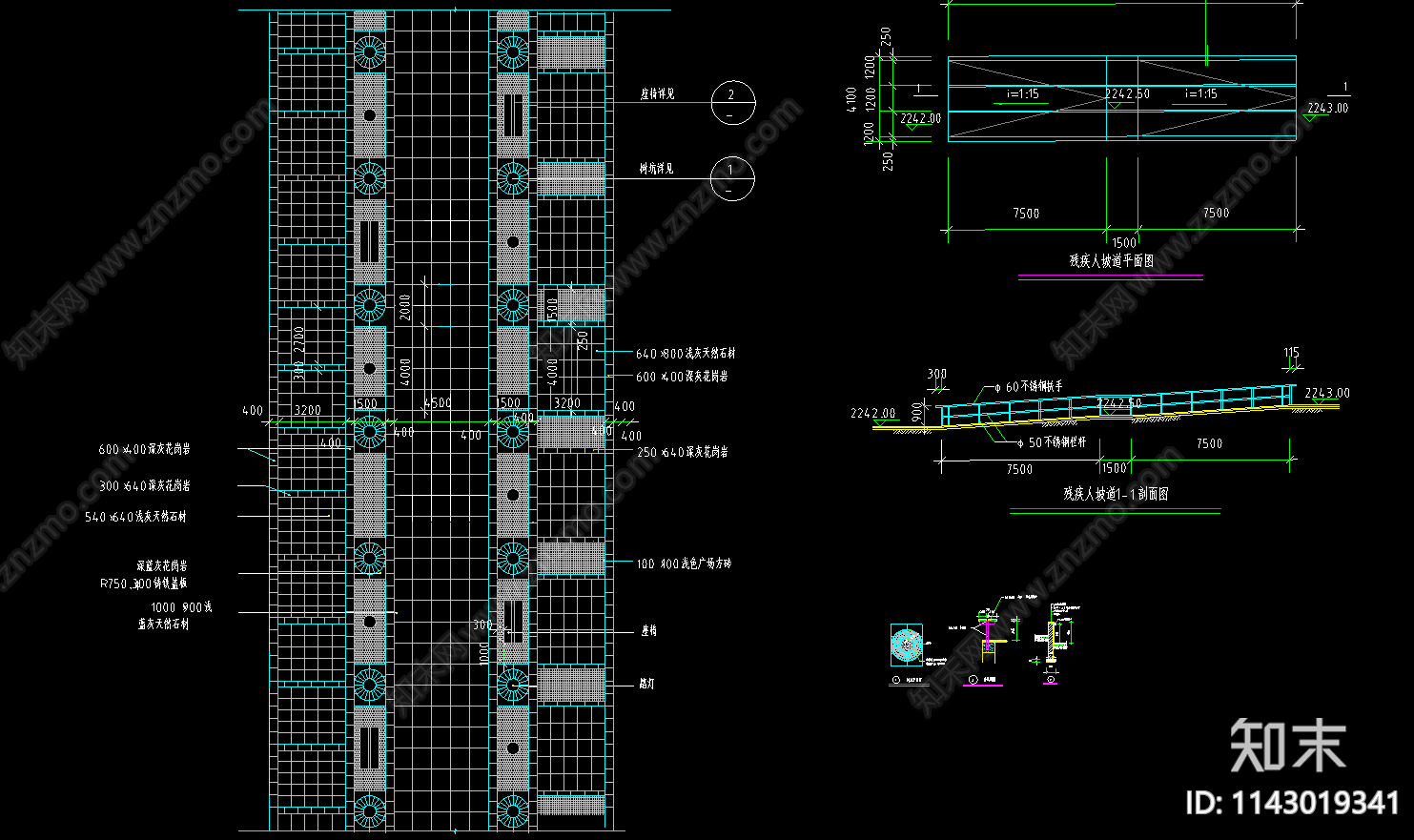Pick the '540×640浅灰天然石材' label

coord(135,517)
